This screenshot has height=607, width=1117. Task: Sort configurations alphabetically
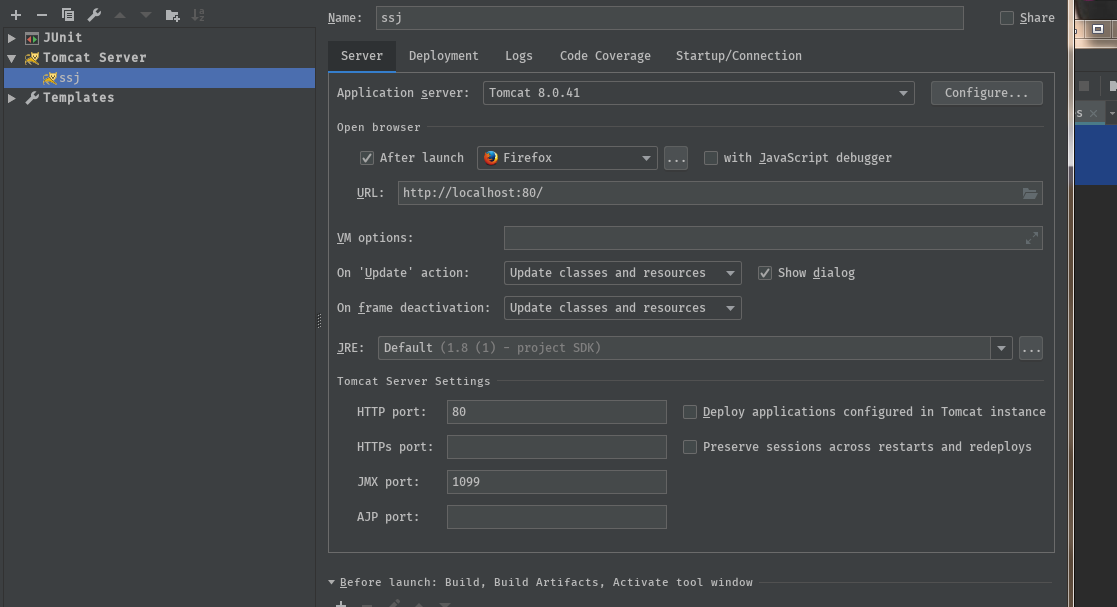(198, 15)
